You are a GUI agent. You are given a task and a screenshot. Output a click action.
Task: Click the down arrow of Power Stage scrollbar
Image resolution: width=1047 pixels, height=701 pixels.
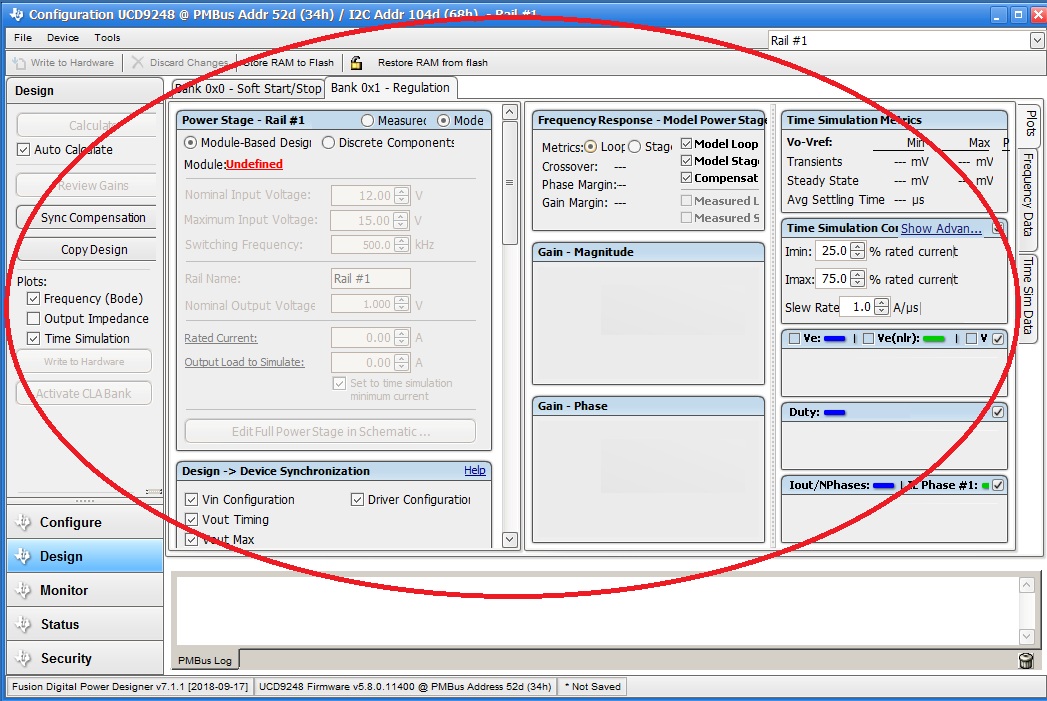tap(509, 539)
